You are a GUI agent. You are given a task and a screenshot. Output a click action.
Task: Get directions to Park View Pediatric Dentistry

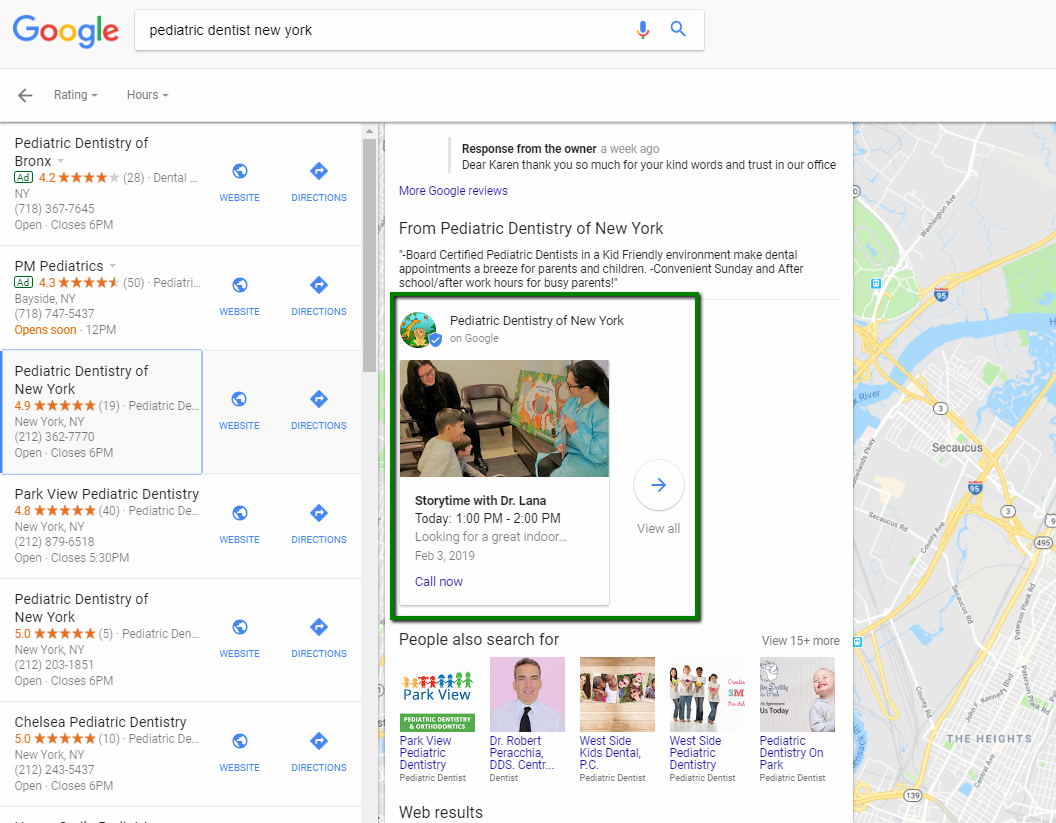coord(319,524)
